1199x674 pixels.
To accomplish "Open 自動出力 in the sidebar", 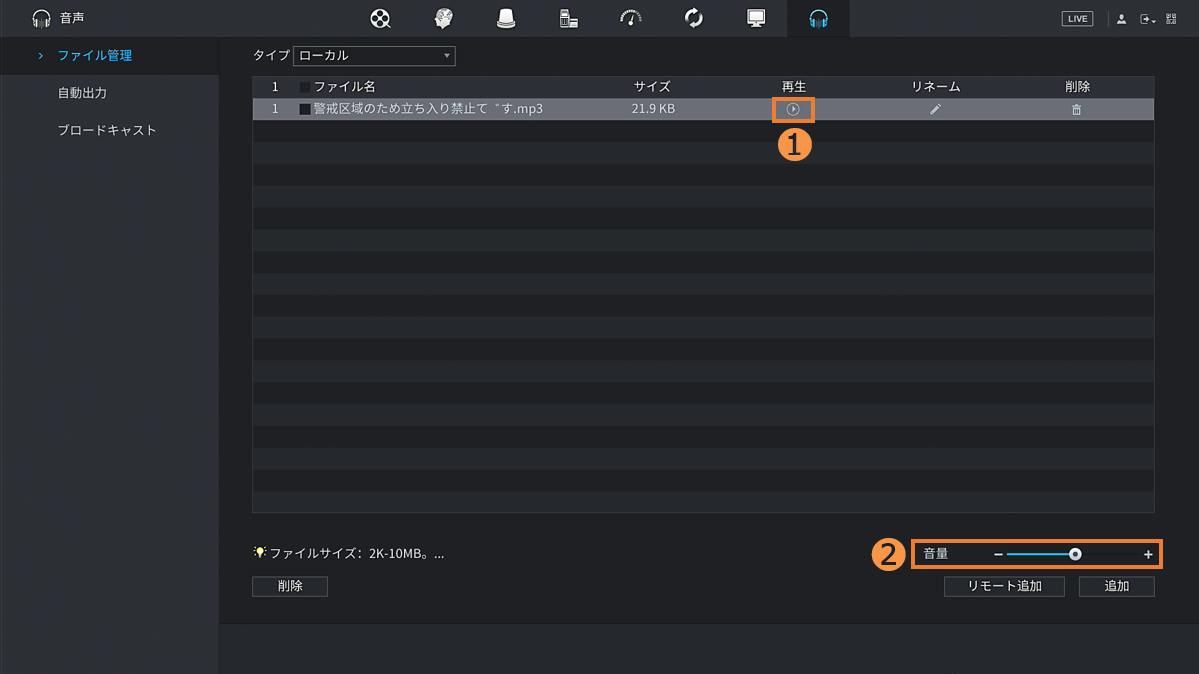I will 82,93.
